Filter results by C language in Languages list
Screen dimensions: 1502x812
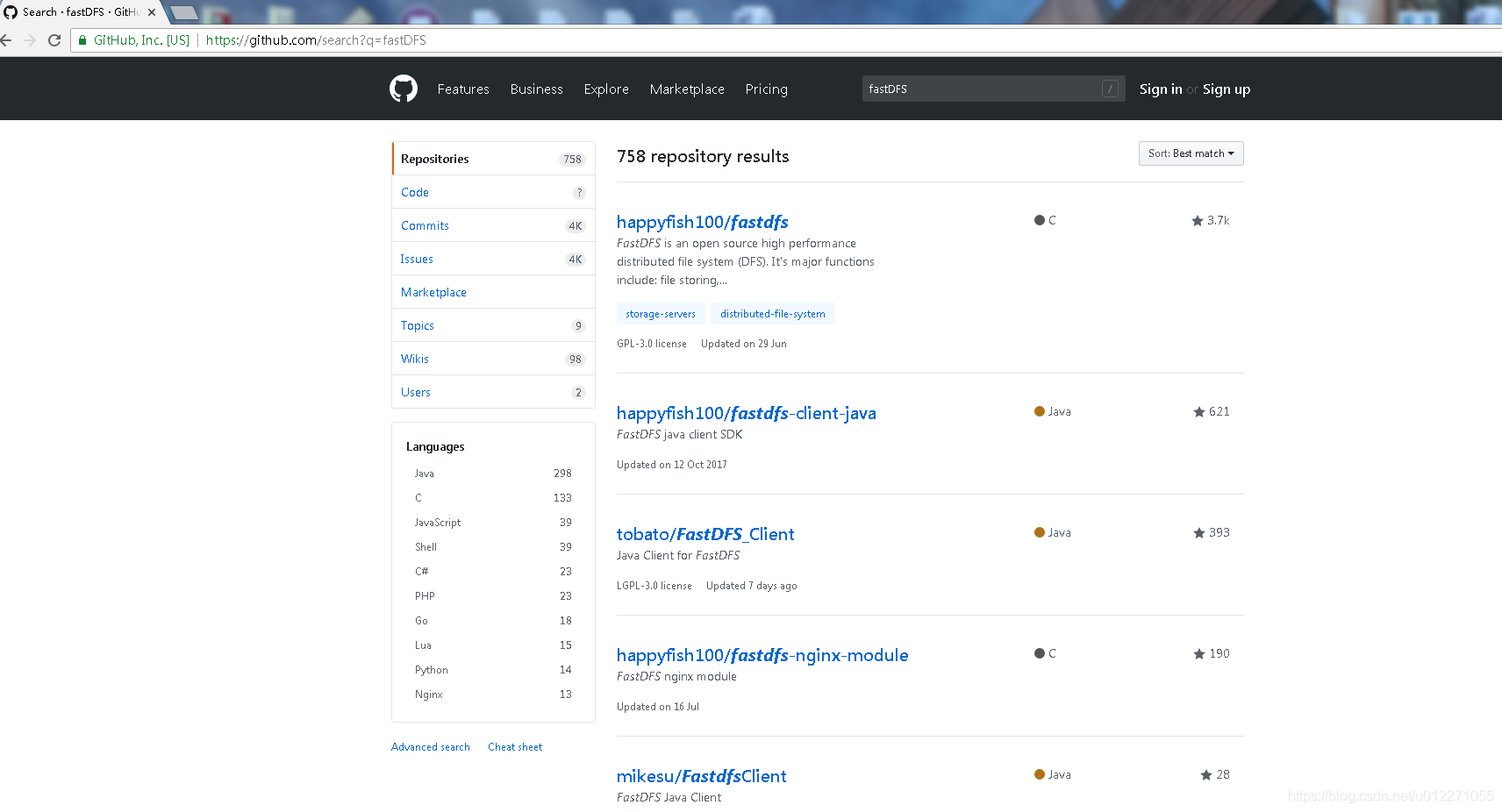(x=493, y=498)
